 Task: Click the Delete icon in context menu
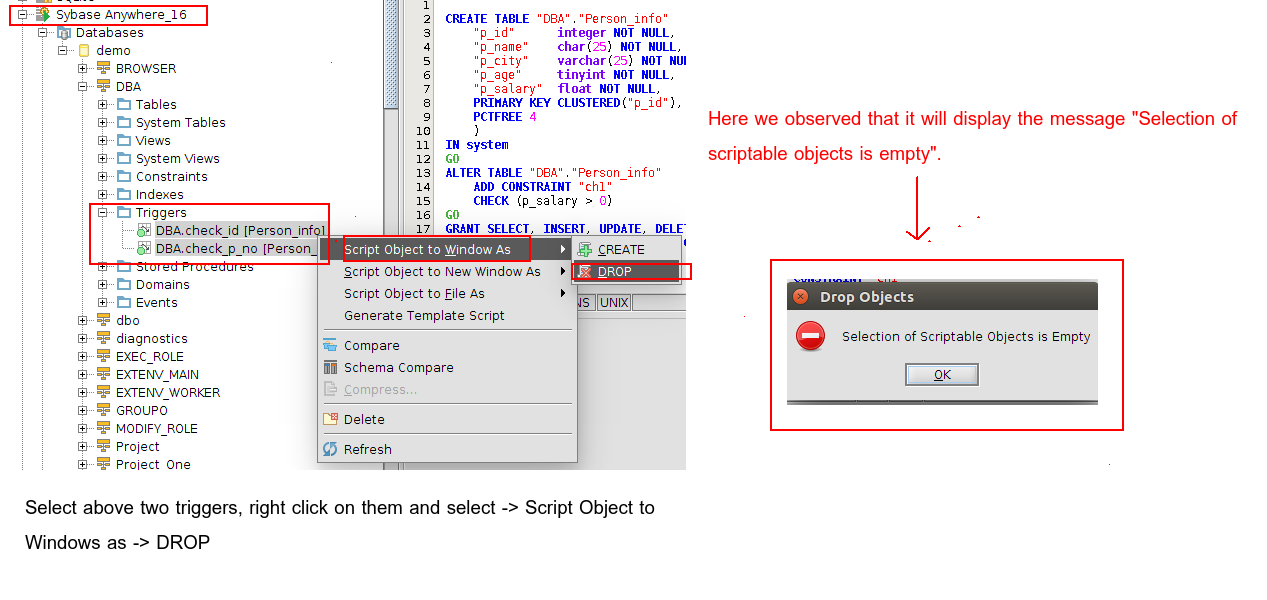click(330, 420)
